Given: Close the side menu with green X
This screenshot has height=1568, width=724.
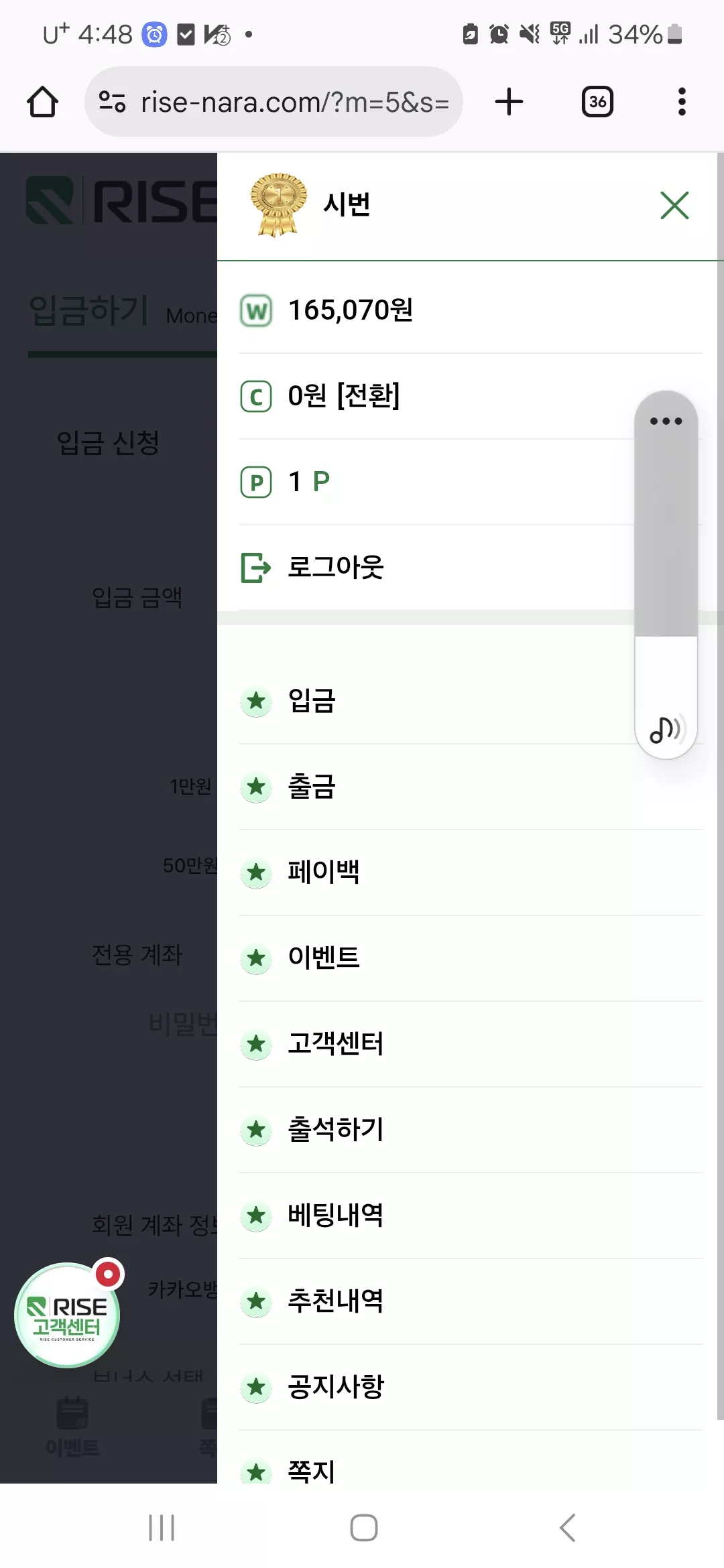Looking at the screenshot, I should click(674, 205).
